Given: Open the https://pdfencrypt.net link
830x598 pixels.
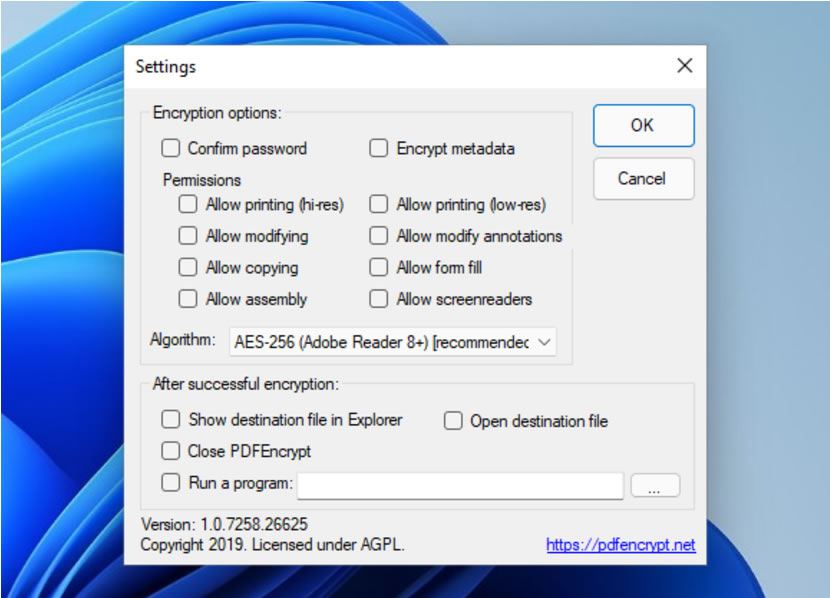Looking at the screenshot, I should point(621,545).
